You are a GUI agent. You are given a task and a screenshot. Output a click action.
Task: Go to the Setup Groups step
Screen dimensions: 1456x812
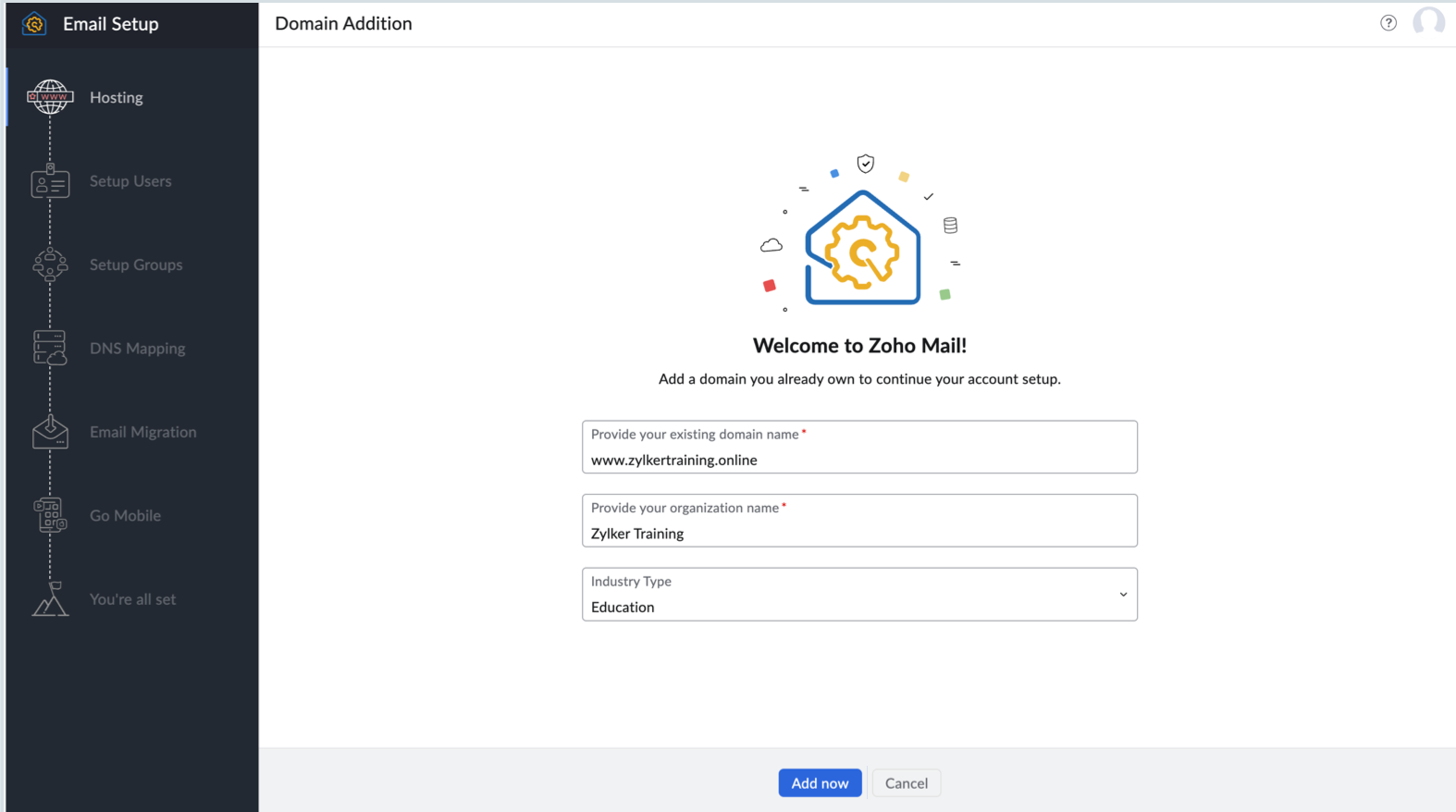(136, 265)
